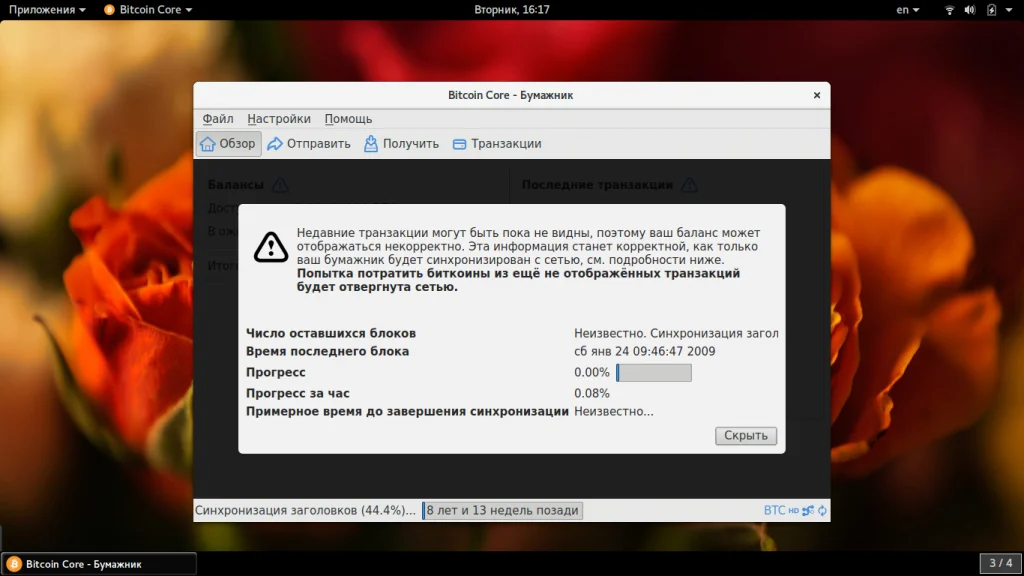Click the warning icon beside Последние транзакции
Viewport: 1024px width, 576px height.
[x=689, y=185]
